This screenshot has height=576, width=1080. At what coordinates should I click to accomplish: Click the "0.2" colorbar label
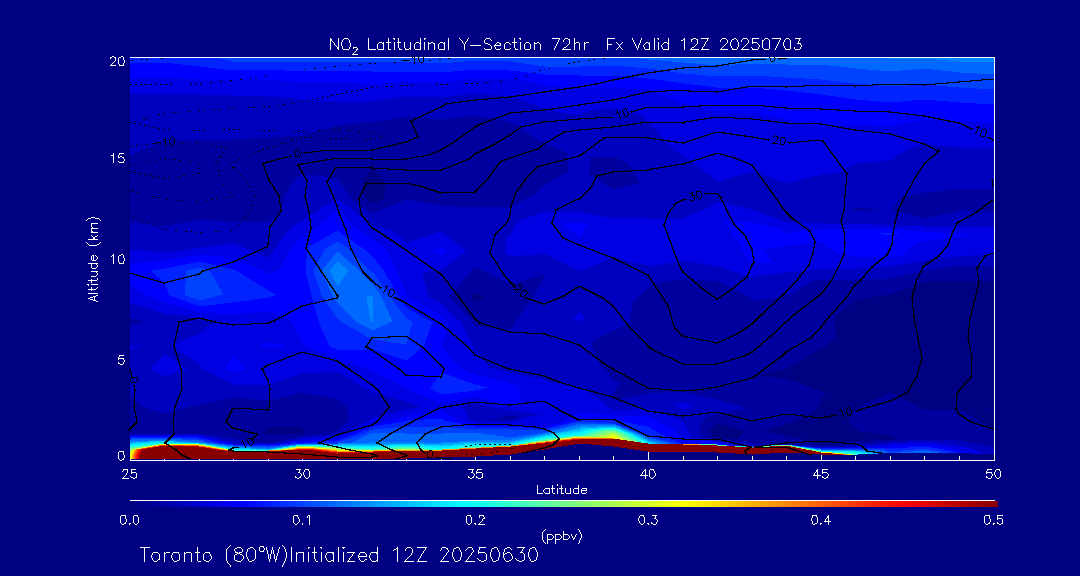(475, 521)
